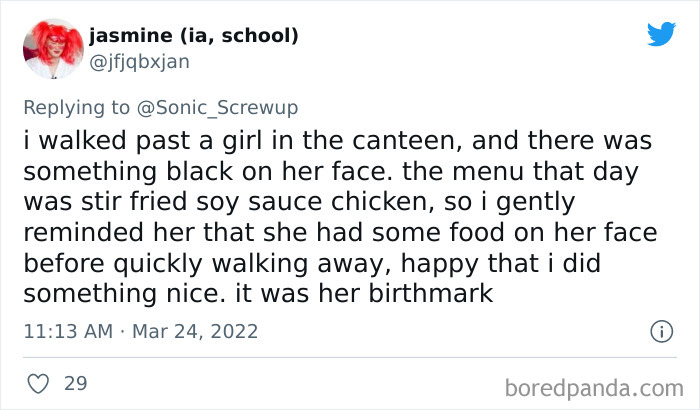
Task: Click the Twitter bird logo
Action: pos(661,34)
